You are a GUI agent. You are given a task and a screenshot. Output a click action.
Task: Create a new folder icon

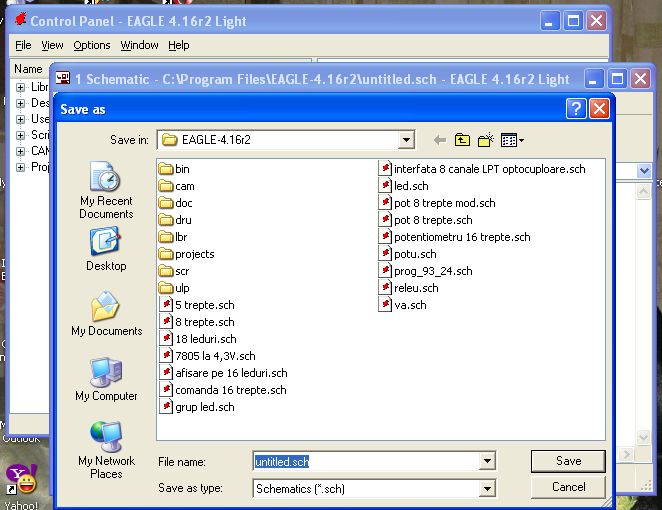486,140
